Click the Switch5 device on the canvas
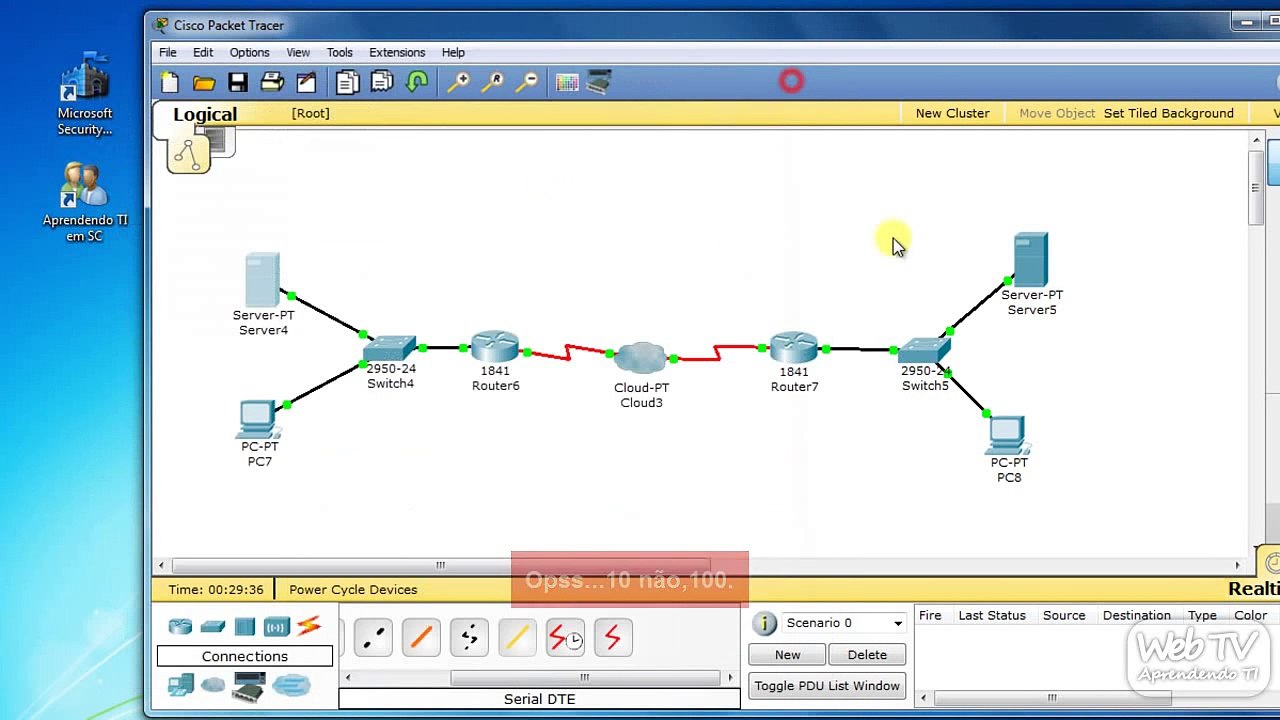 pos(924,350)
